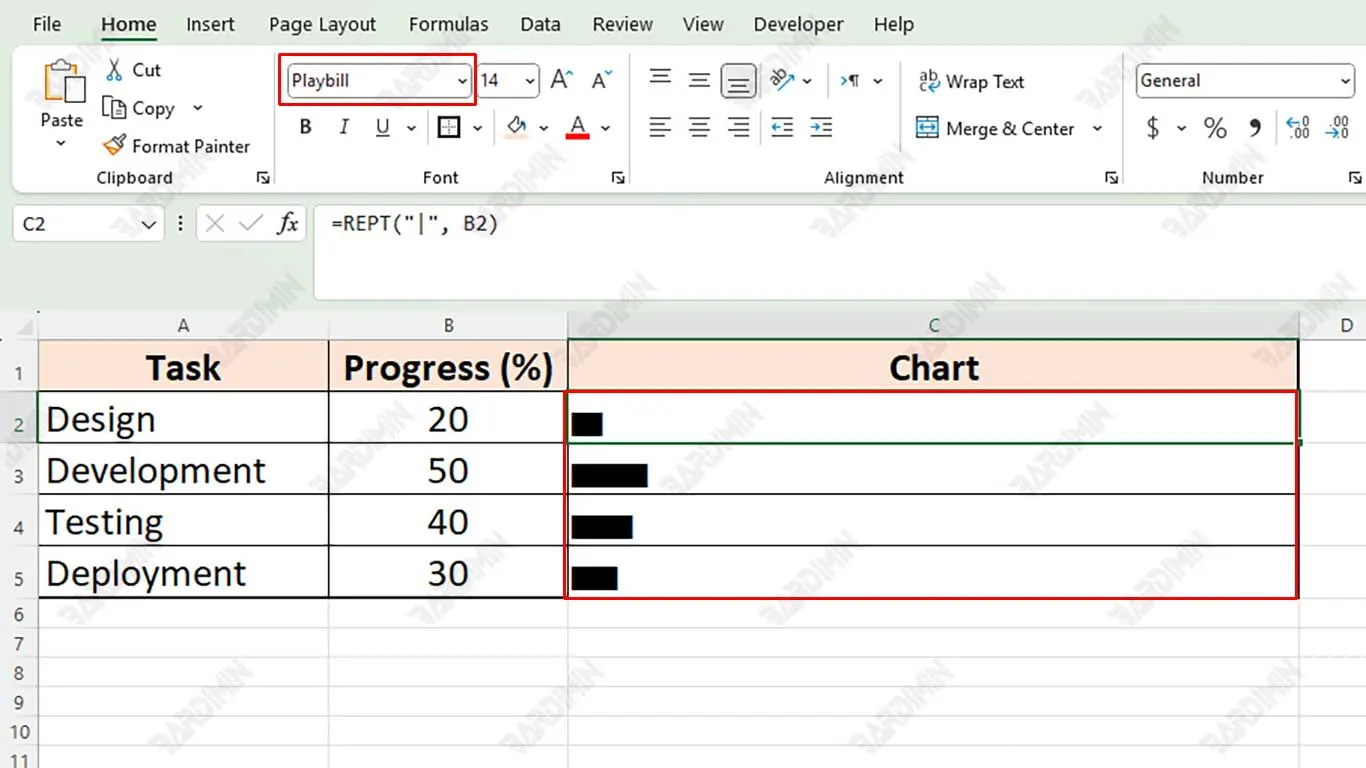The height and width of the screenshot is (768, 1366).
Task: Click the Accounting dollar format icon
Action: (1153, 128)
